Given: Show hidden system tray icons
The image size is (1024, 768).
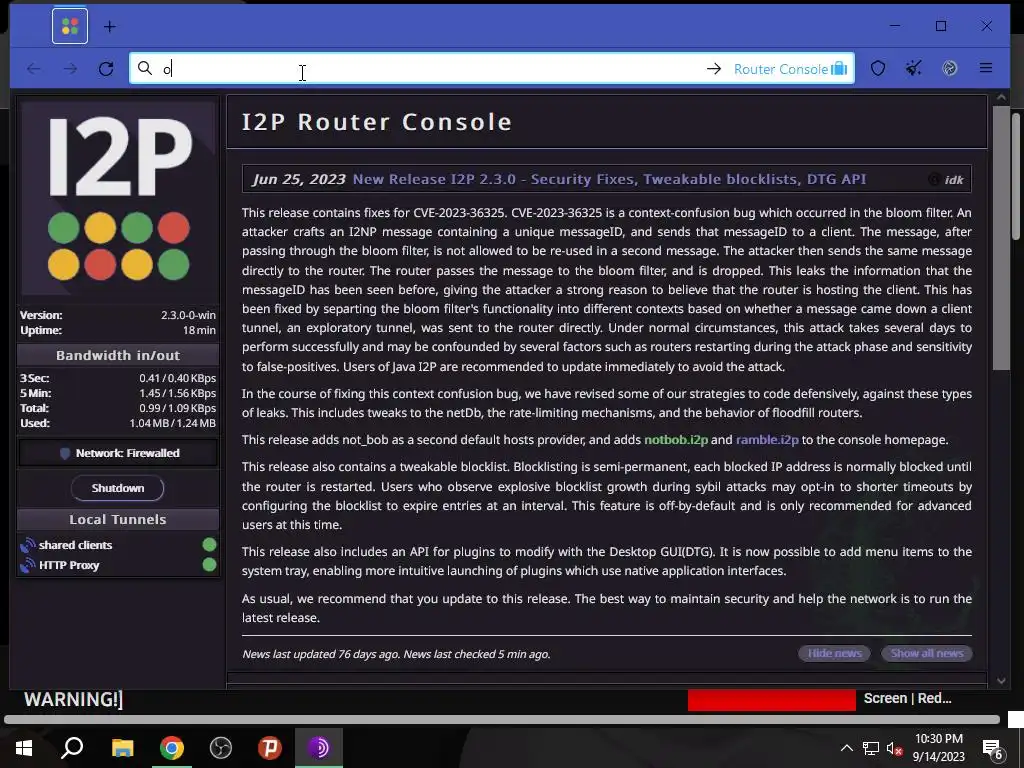Looking at the screenshot, I should [x=846, y=748].
